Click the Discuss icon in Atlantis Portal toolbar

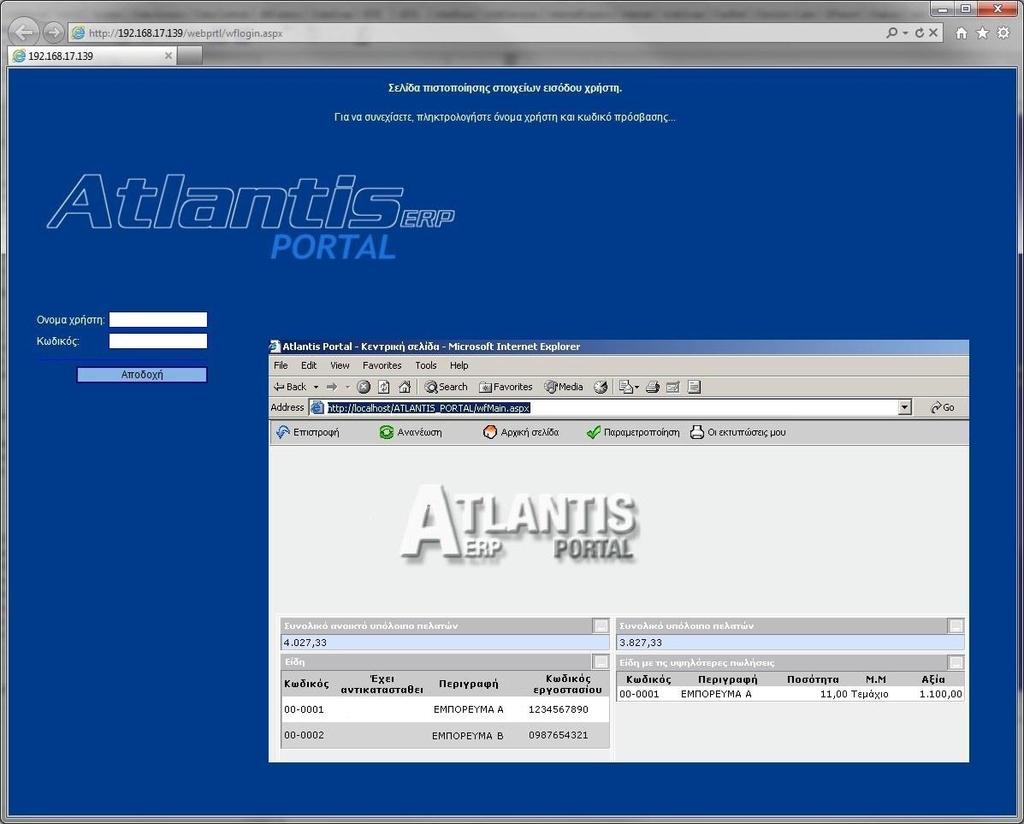[694, 387]
